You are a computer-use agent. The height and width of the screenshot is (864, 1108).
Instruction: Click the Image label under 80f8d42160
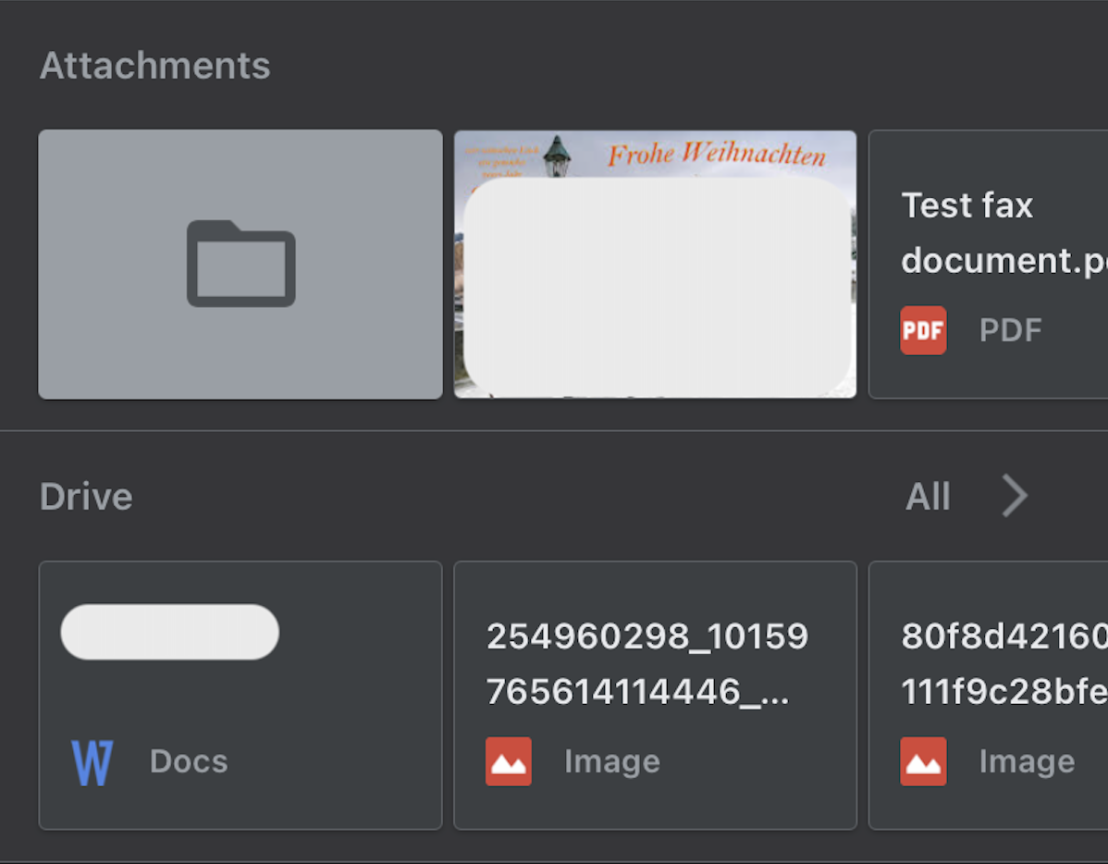tap(1027, 762)
